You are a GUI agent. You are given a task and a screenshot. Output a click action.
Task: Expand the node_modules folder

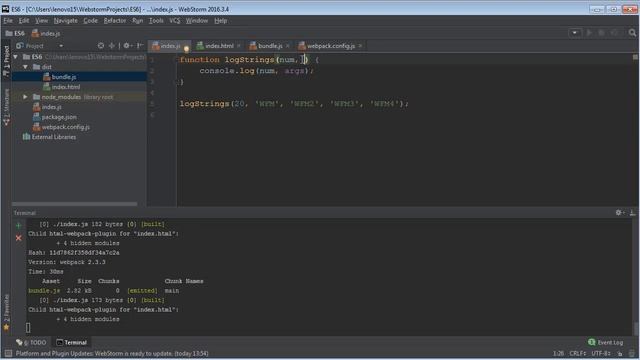coord(25,97)
